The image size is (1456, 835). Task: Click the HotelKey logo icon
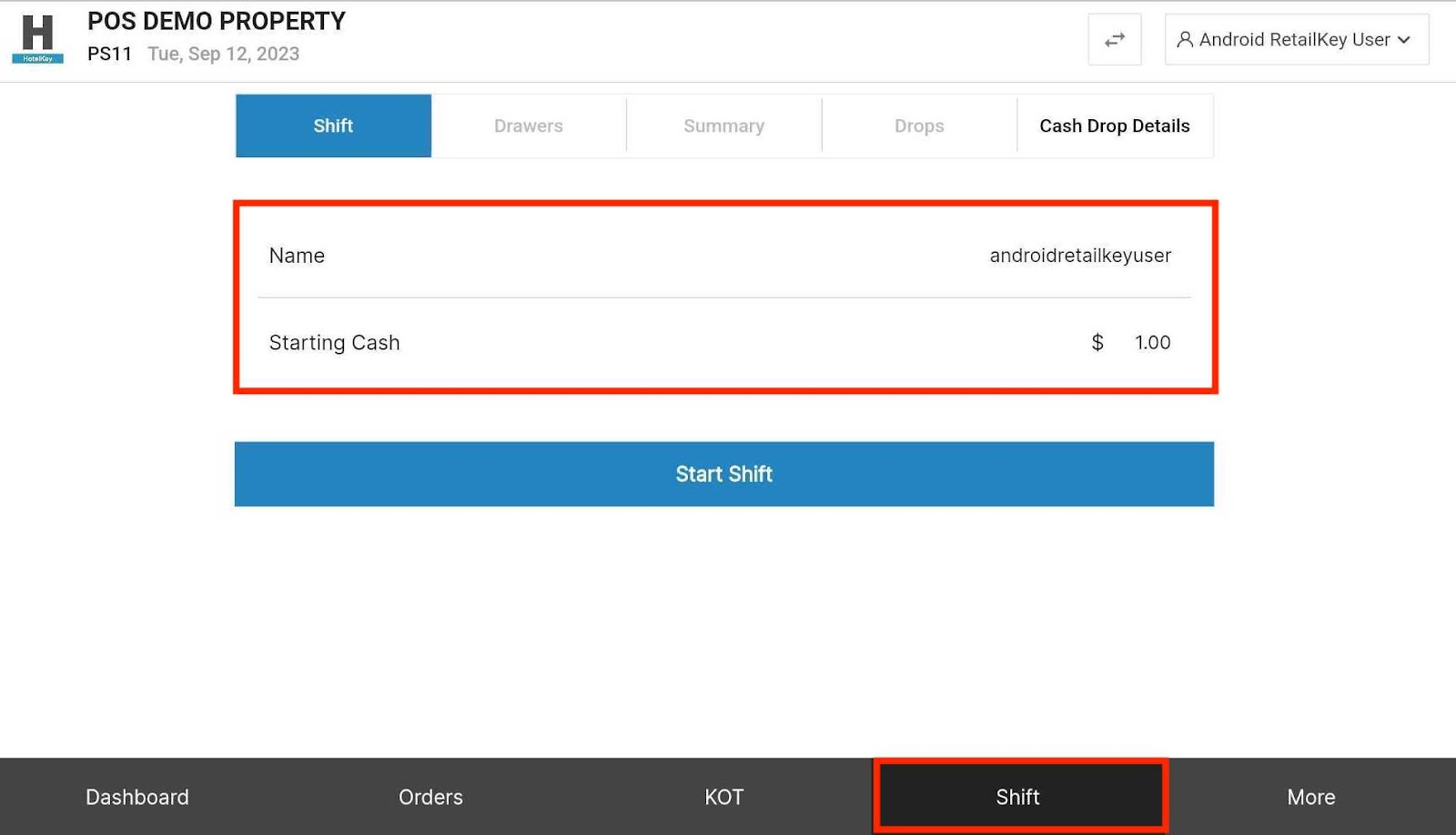pyautogui.click(x=37, y=36)
